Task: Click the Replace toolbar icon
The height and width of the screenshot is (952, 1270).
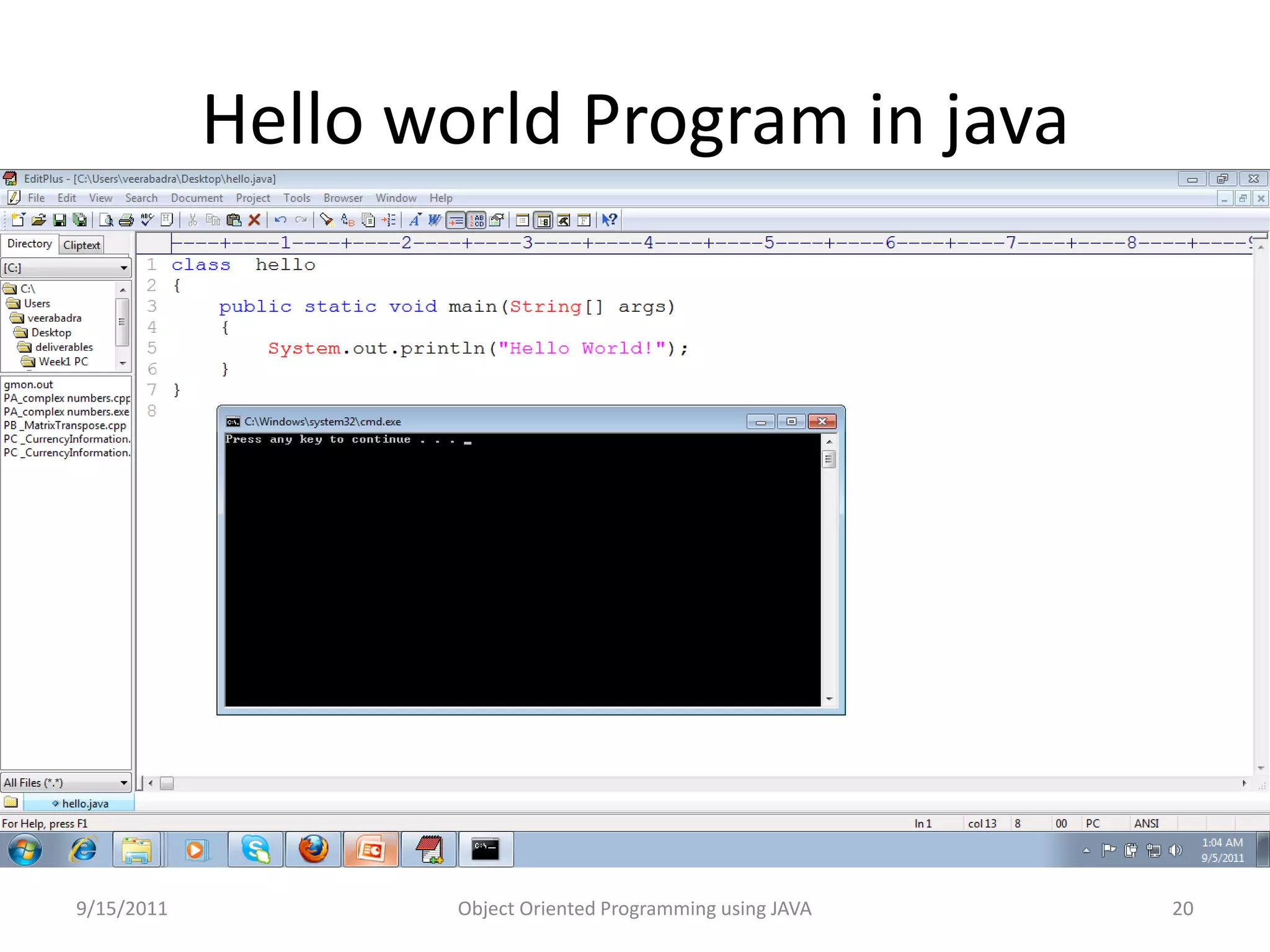Action: [347, 220]
